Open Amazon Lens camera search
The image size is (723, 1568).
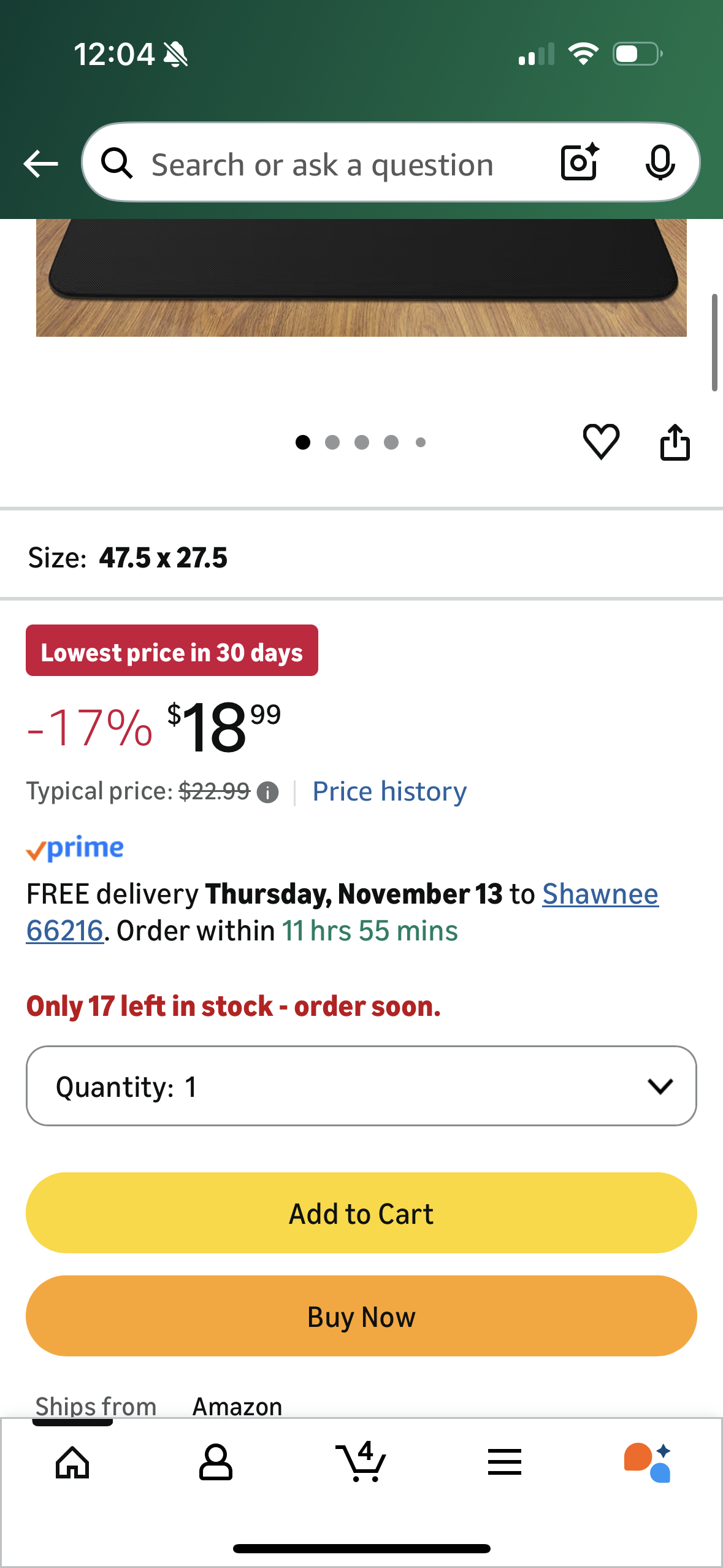pyautogui.click(x=578, y=163)
